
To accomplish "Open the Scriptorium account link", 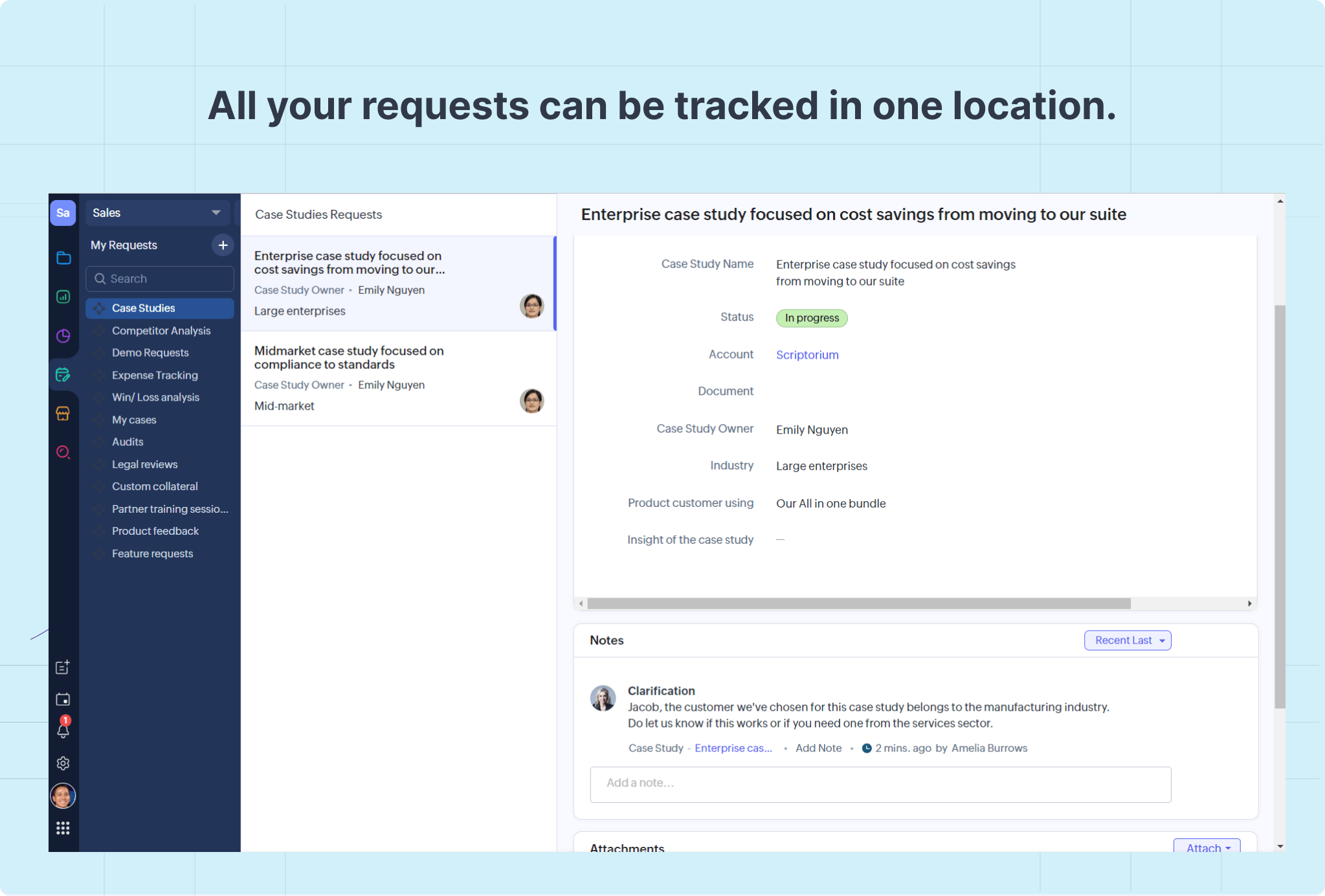I will [x=807, y=355].
